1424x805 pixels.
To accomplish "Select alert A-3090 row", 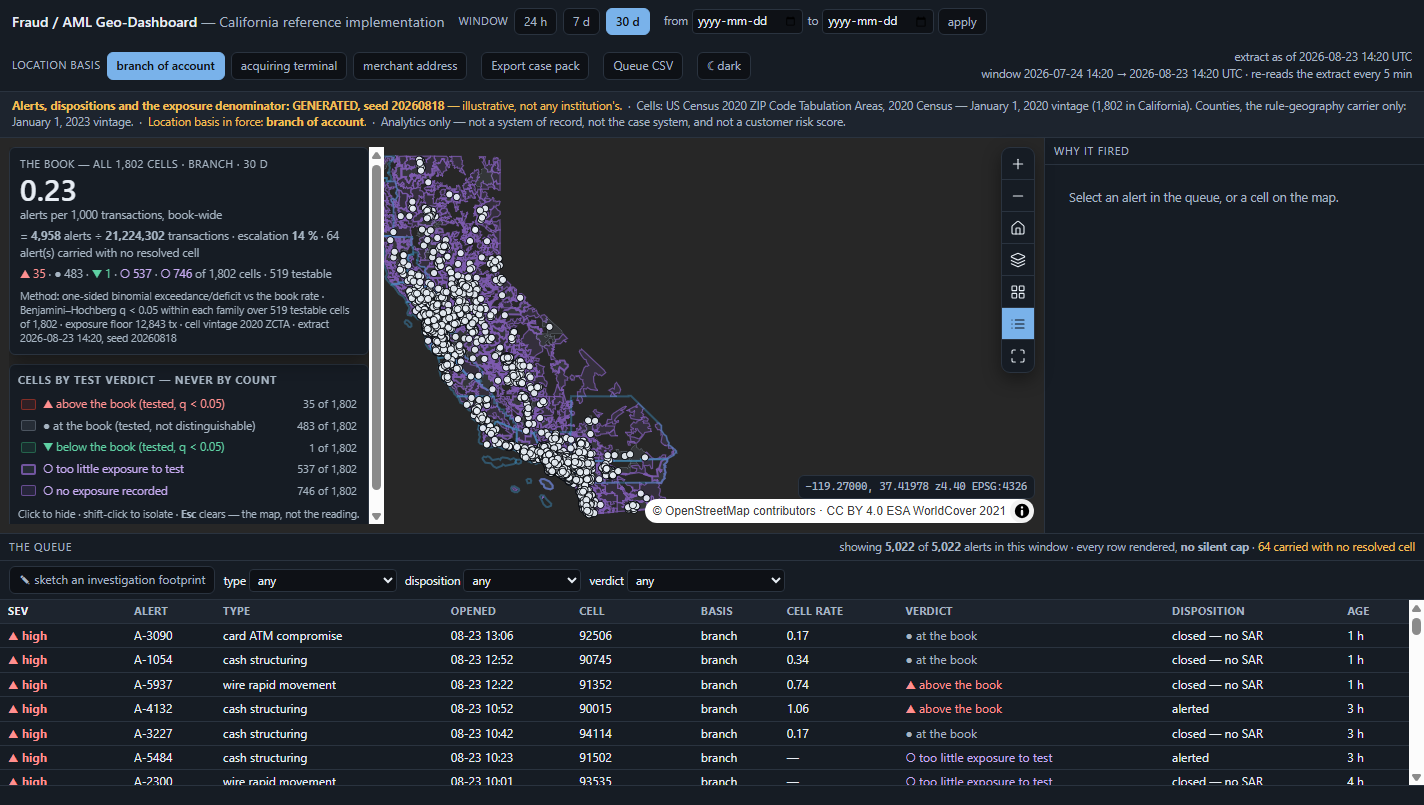I will [x=704, y=636].
